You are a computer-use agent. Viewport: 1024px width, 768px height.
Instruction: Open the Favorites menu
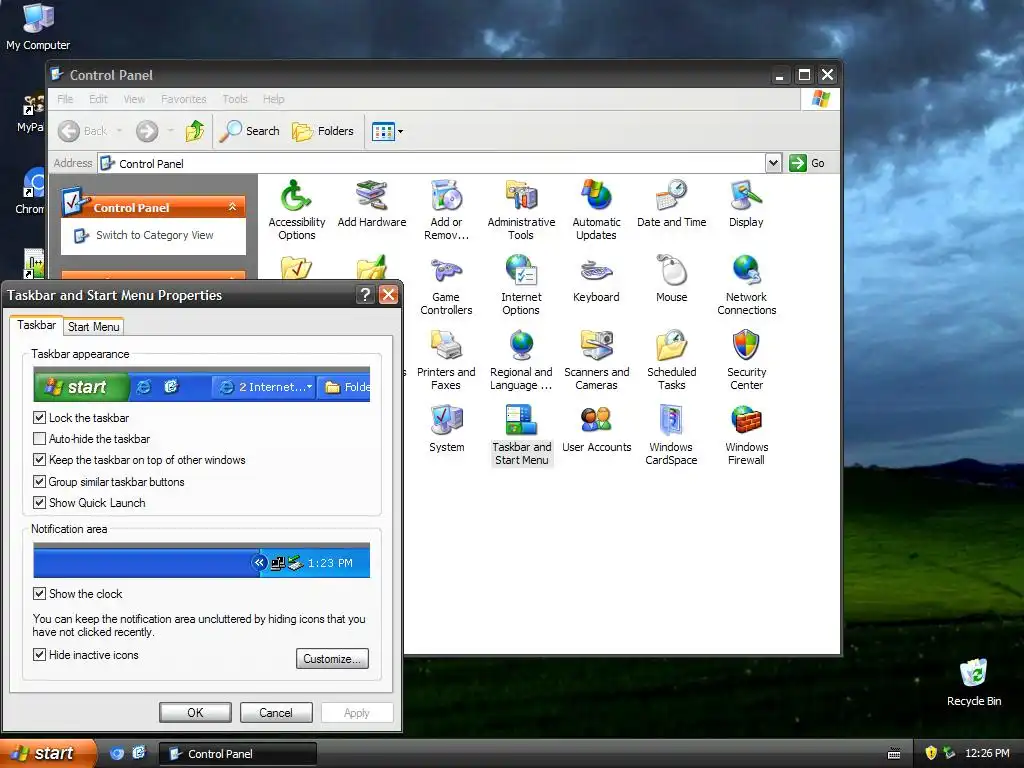184,99
